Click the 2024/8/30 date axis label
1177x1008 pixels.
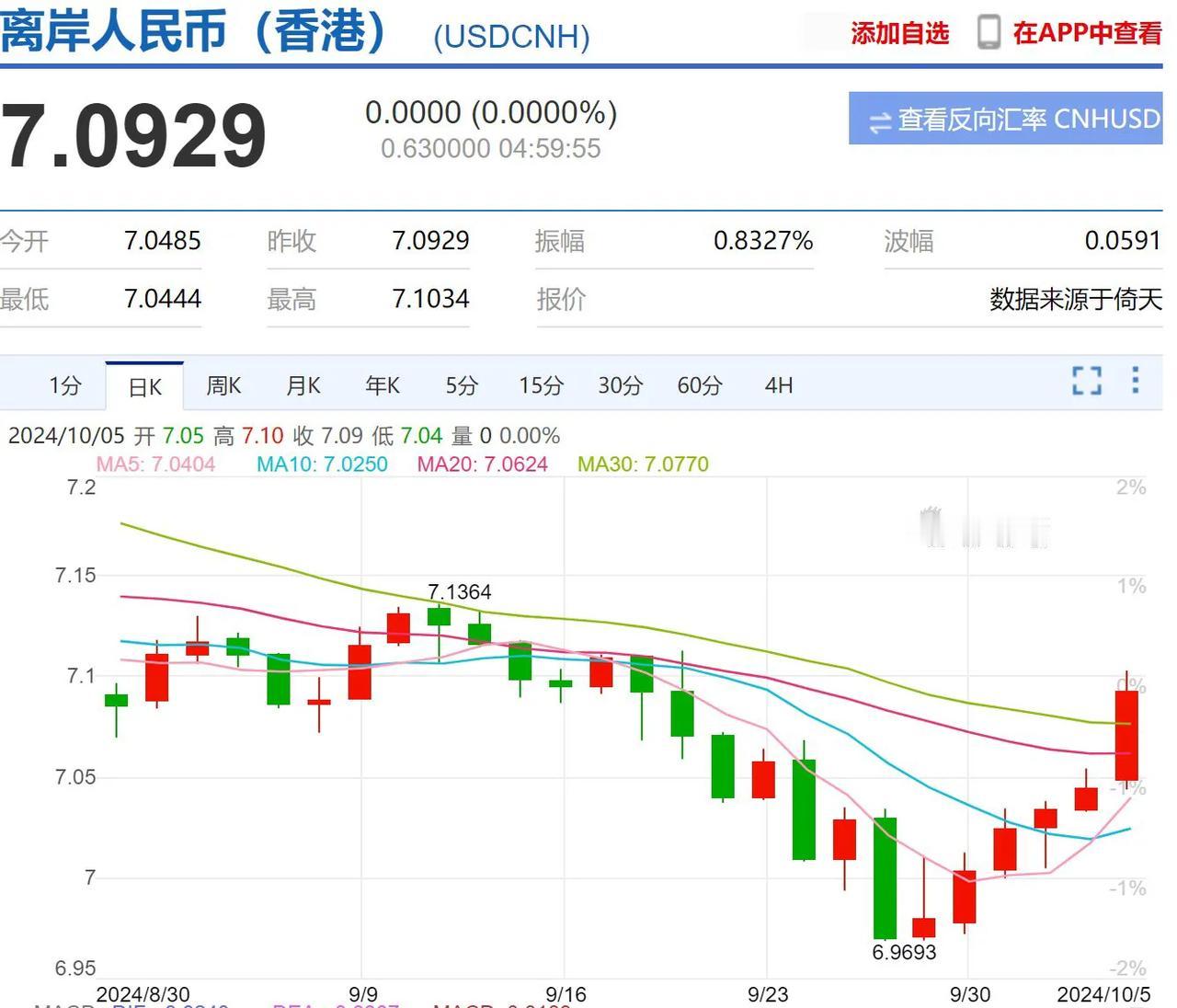[x=143, y=994]
